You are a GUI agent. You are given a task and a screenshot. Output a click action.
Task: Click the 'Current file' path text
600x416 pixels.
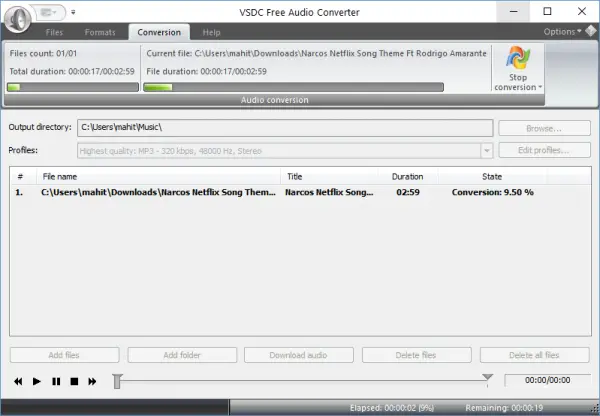pos(316,53)
